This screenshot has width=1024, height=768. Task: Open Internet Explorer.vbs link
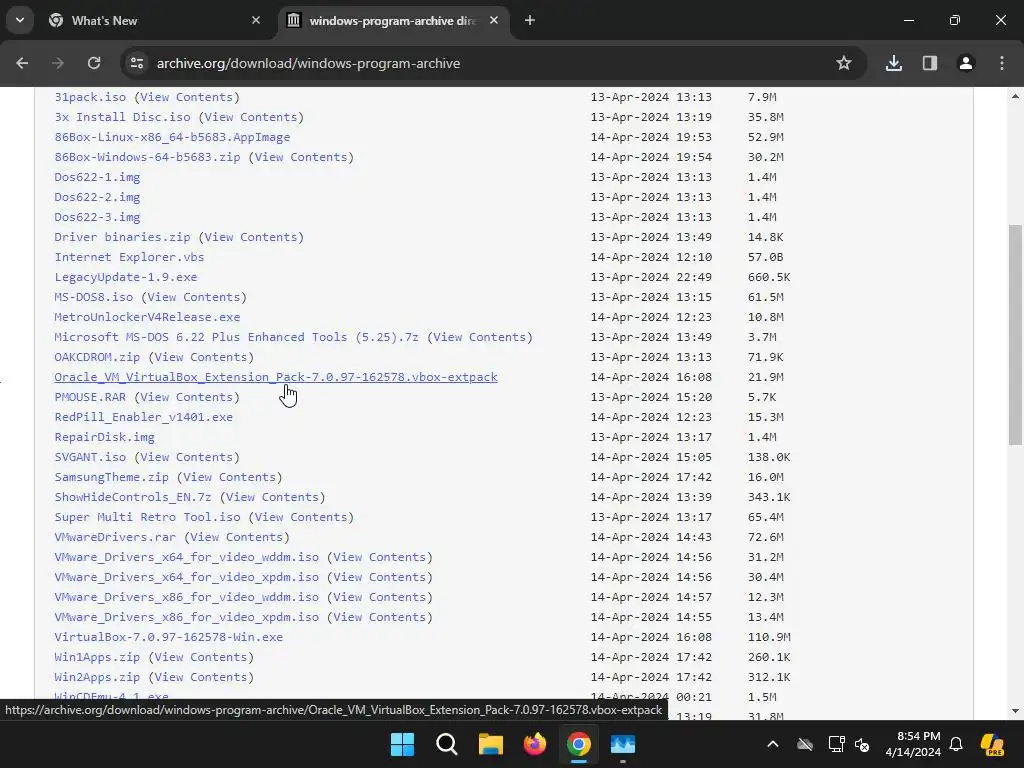(x=129, y=257)
